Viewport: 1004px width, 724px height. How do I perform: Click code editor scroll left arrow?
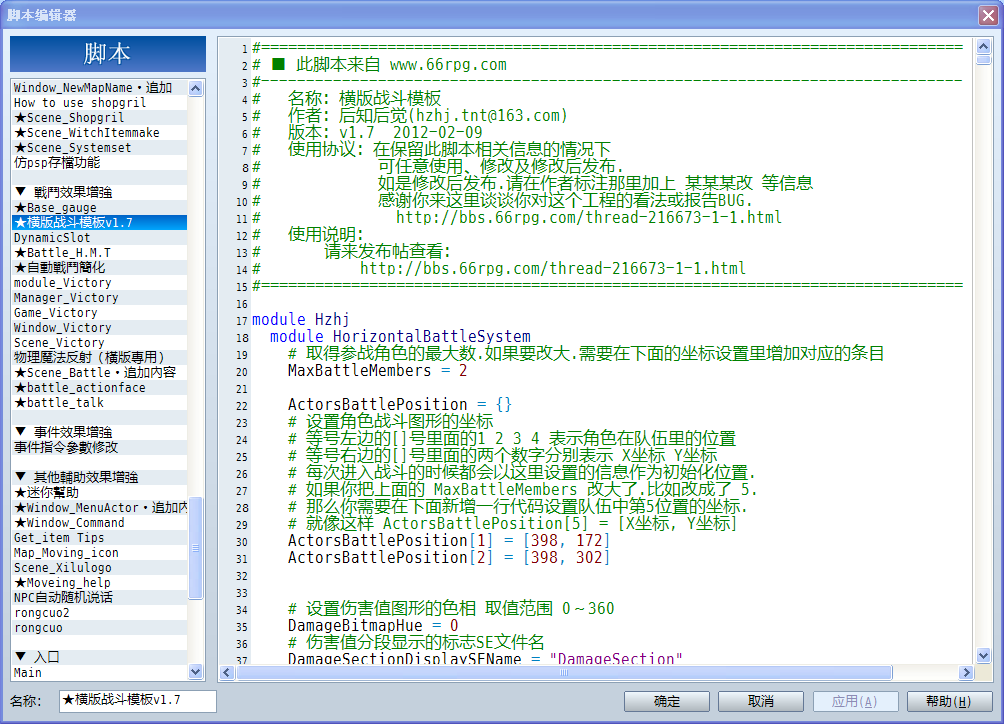pos(227,672)
